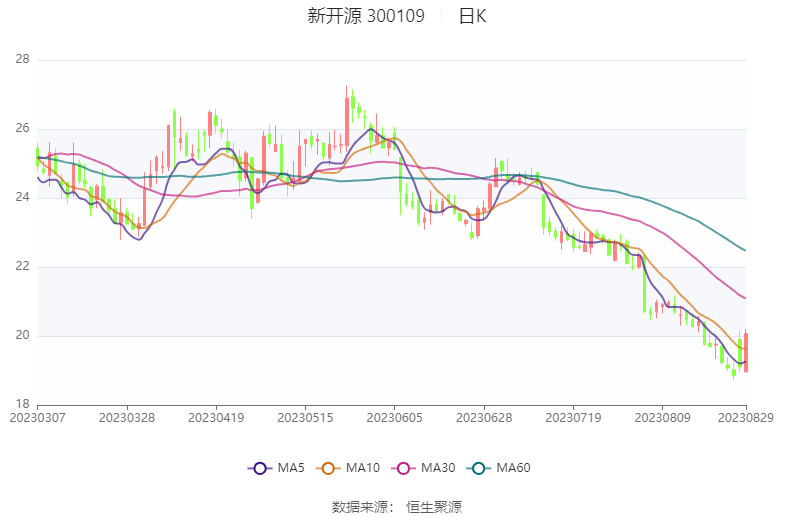794x517 pixels.
Task: Hide the MA5 series via its label
Action: click(291, 468)
